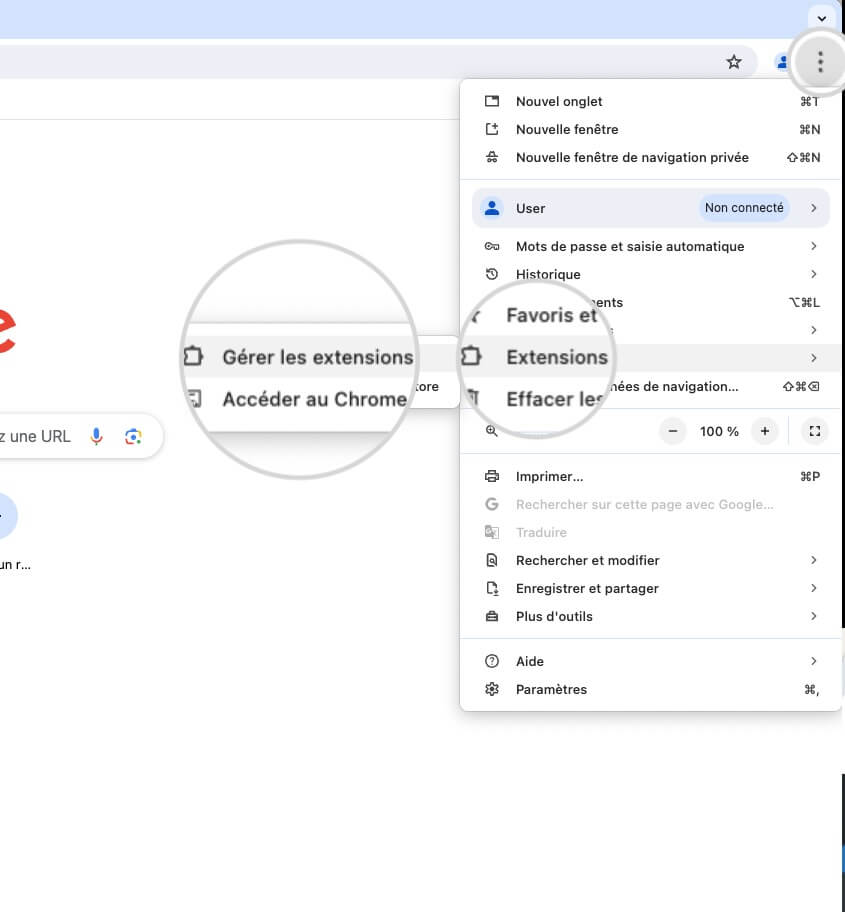Open the Aide menu entry
This screenshot has width=845, height=912.
click(x=651, y=661)
